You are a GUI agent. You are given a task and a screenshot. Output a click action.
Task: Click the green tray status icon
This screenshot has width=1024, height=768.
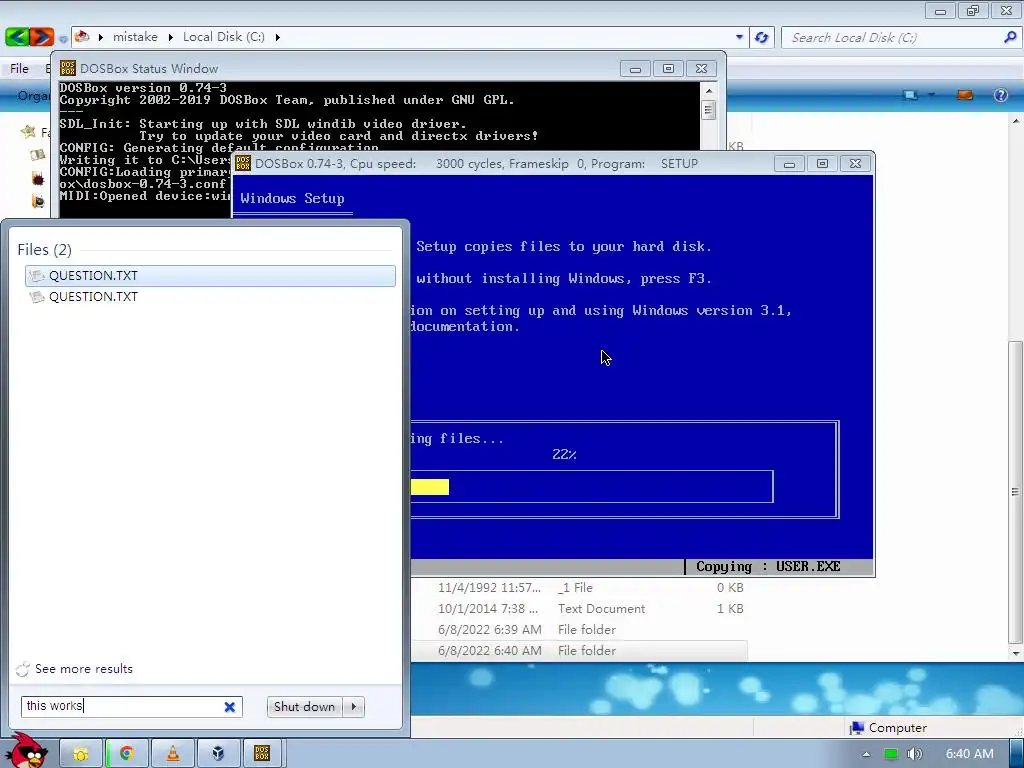click(x=891, y=754)
